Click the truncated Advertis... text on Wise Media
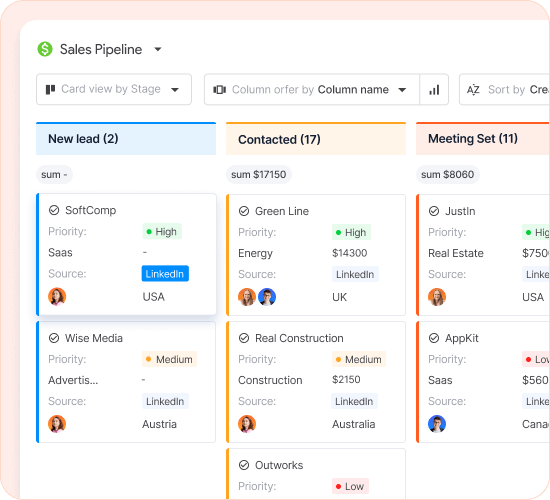Image resolution: width=550 pixels, height=500 pixels. click(73, 380)
